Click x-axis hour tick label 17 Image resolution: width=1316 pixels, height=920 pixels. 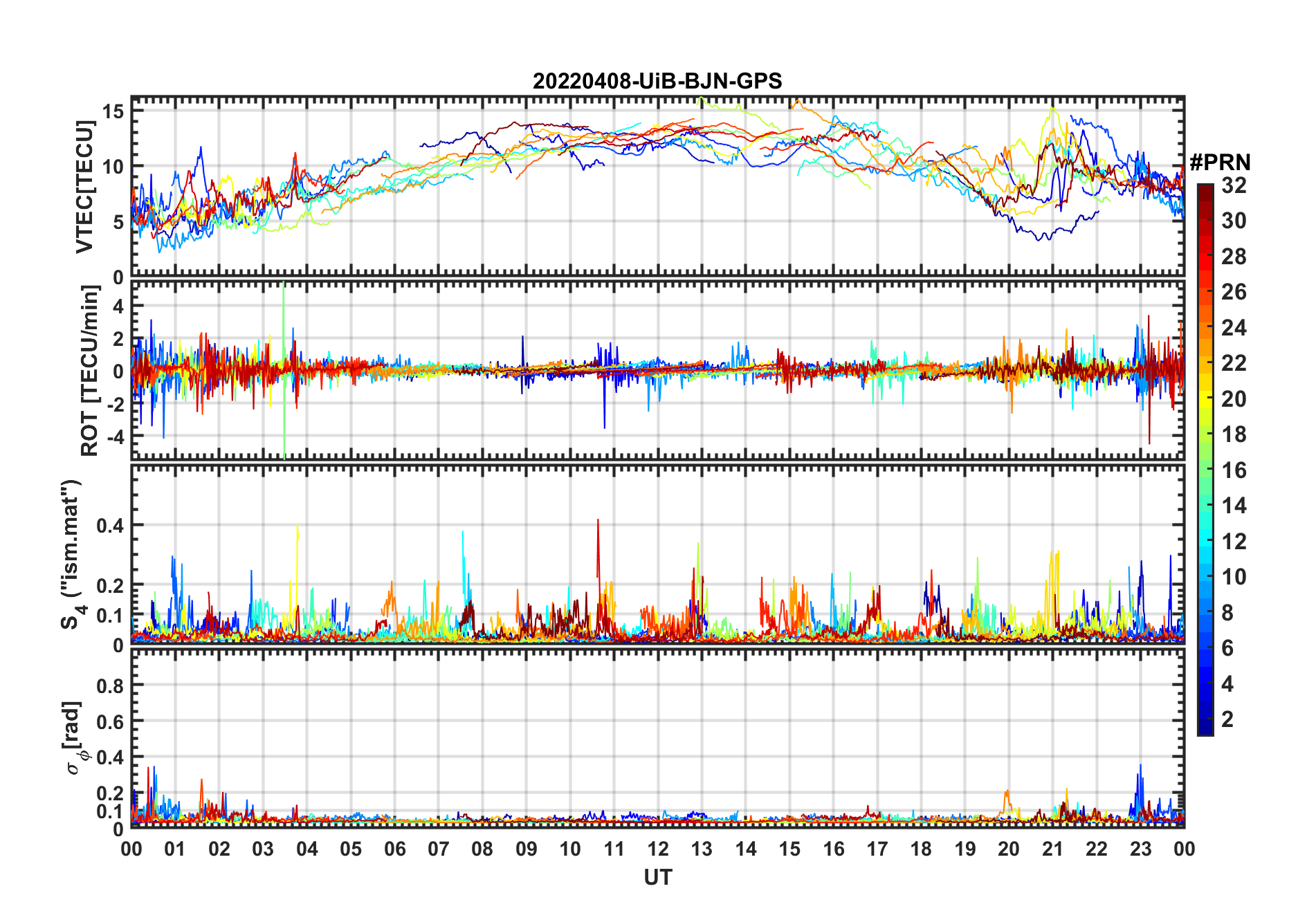tap(877, 849)
